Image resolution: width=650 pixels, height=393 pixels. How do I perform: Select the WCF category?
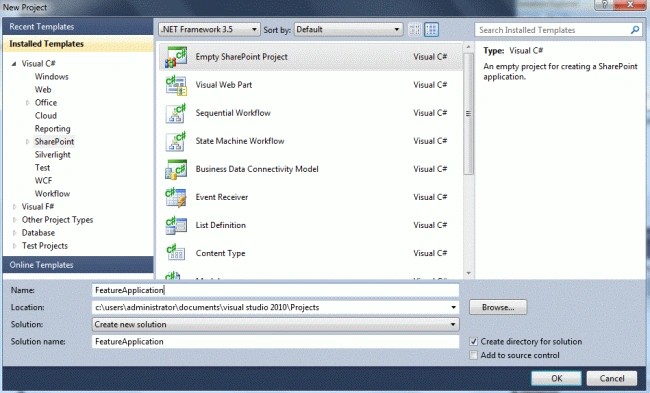[x=43, y=181]
